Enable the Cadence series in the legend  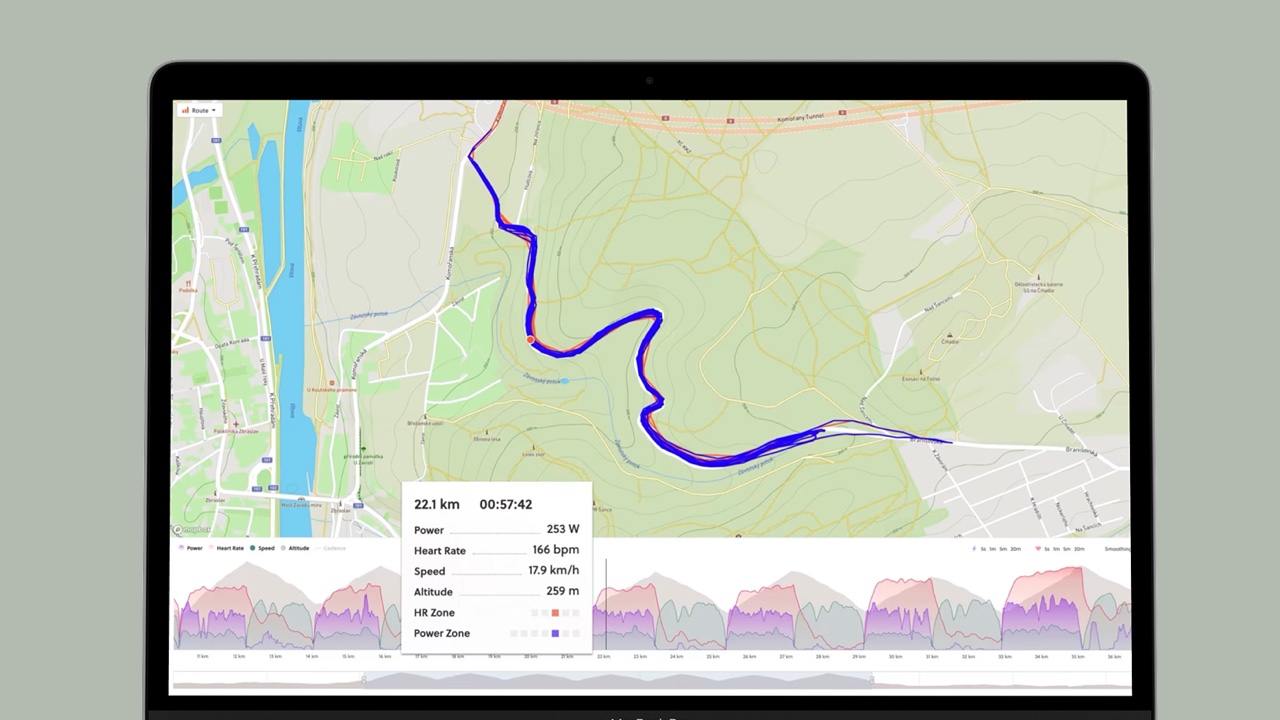tap(330, 548)
